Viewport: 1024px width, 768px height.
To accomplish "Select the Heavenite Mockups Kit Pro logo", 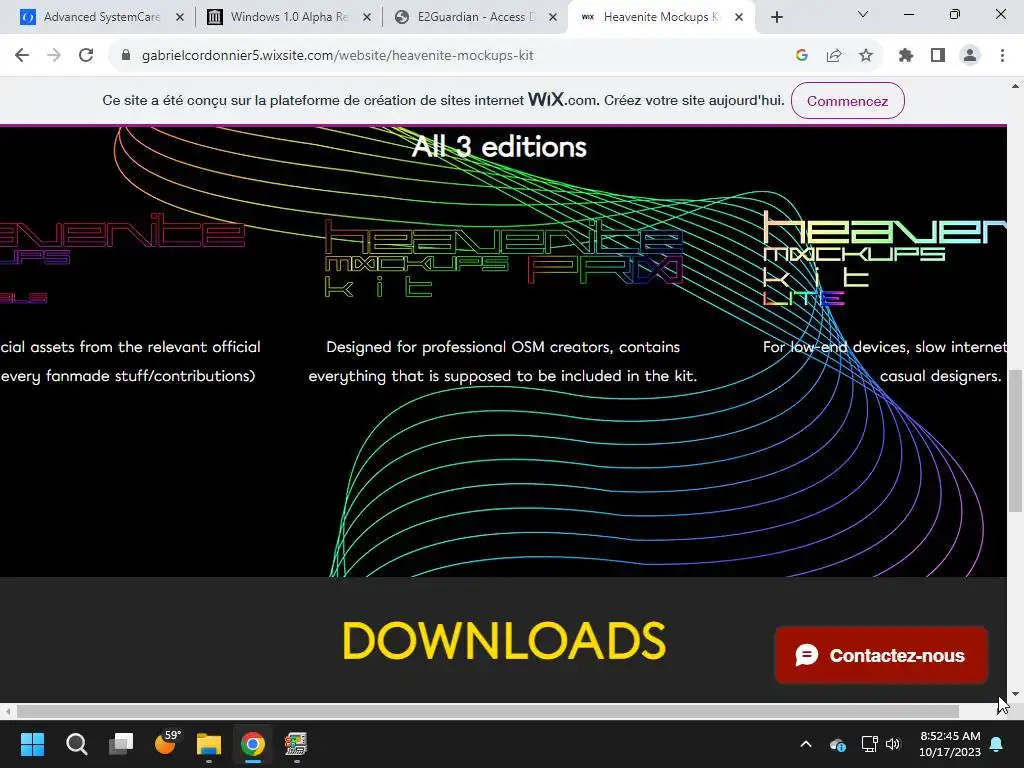I will [x=504, y=259].
